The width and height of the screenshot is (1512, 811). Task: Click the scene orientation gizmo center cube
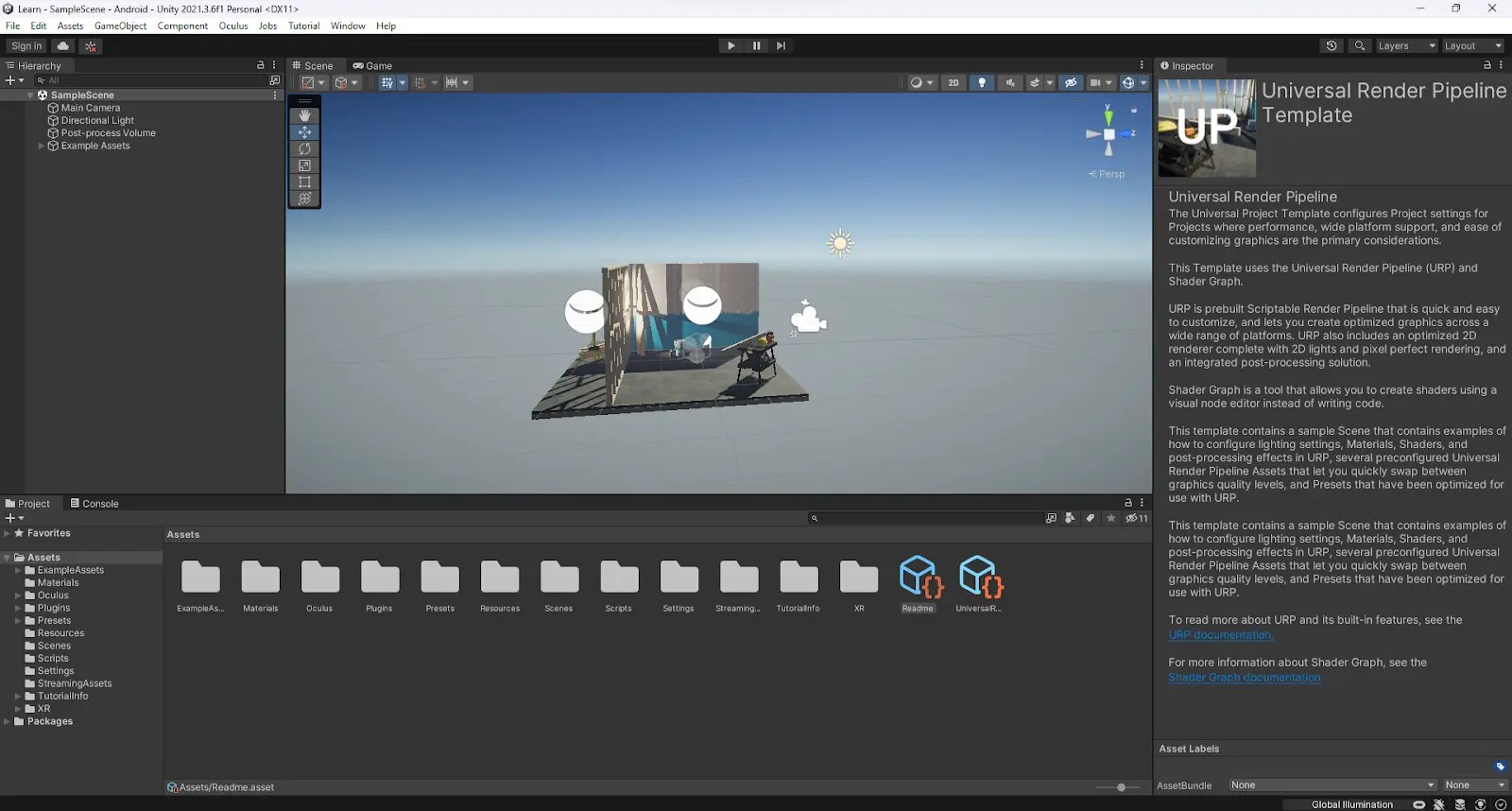[x=1108, y=134]
